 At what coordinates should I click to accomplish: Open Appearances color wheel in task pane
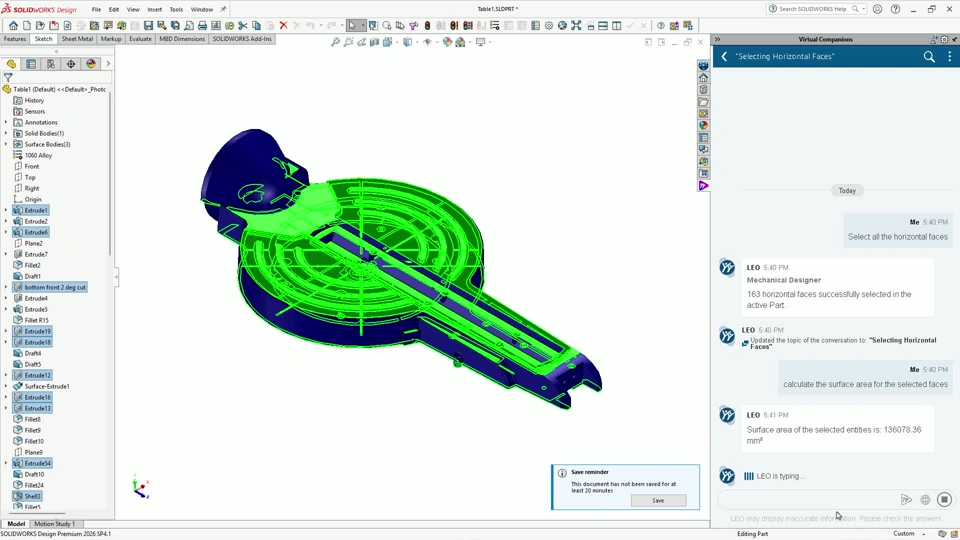click(703, 126)
